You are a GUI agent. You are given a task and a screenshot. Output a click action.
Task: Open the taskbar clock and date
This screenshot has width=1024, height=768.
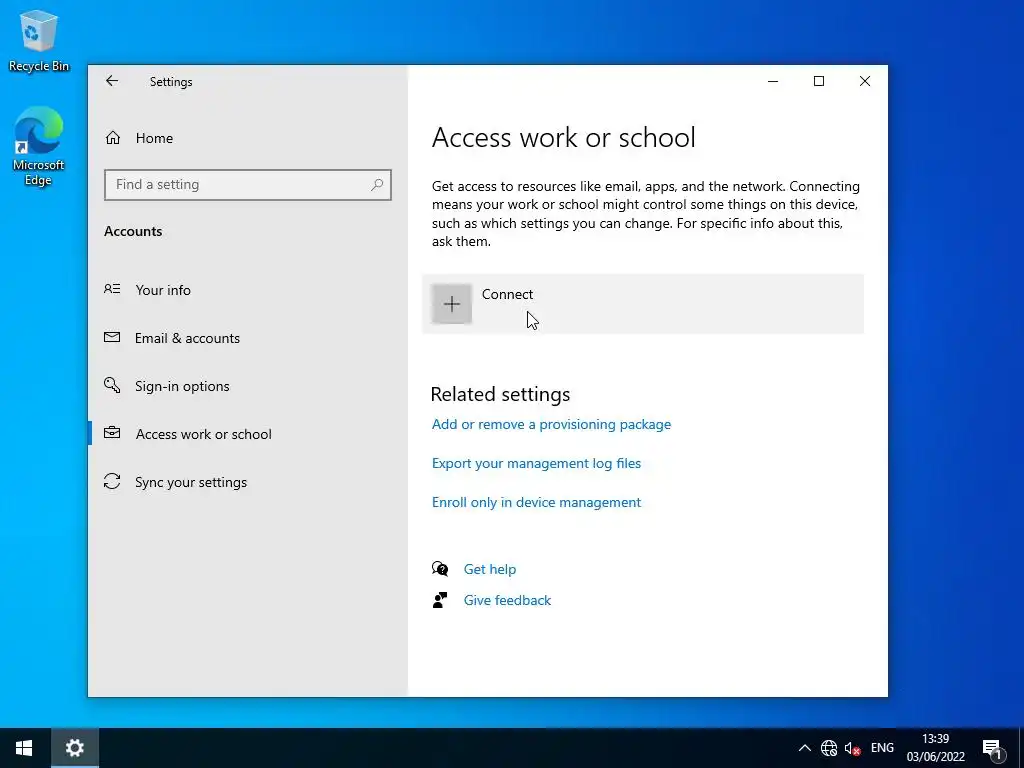point(935,748)
